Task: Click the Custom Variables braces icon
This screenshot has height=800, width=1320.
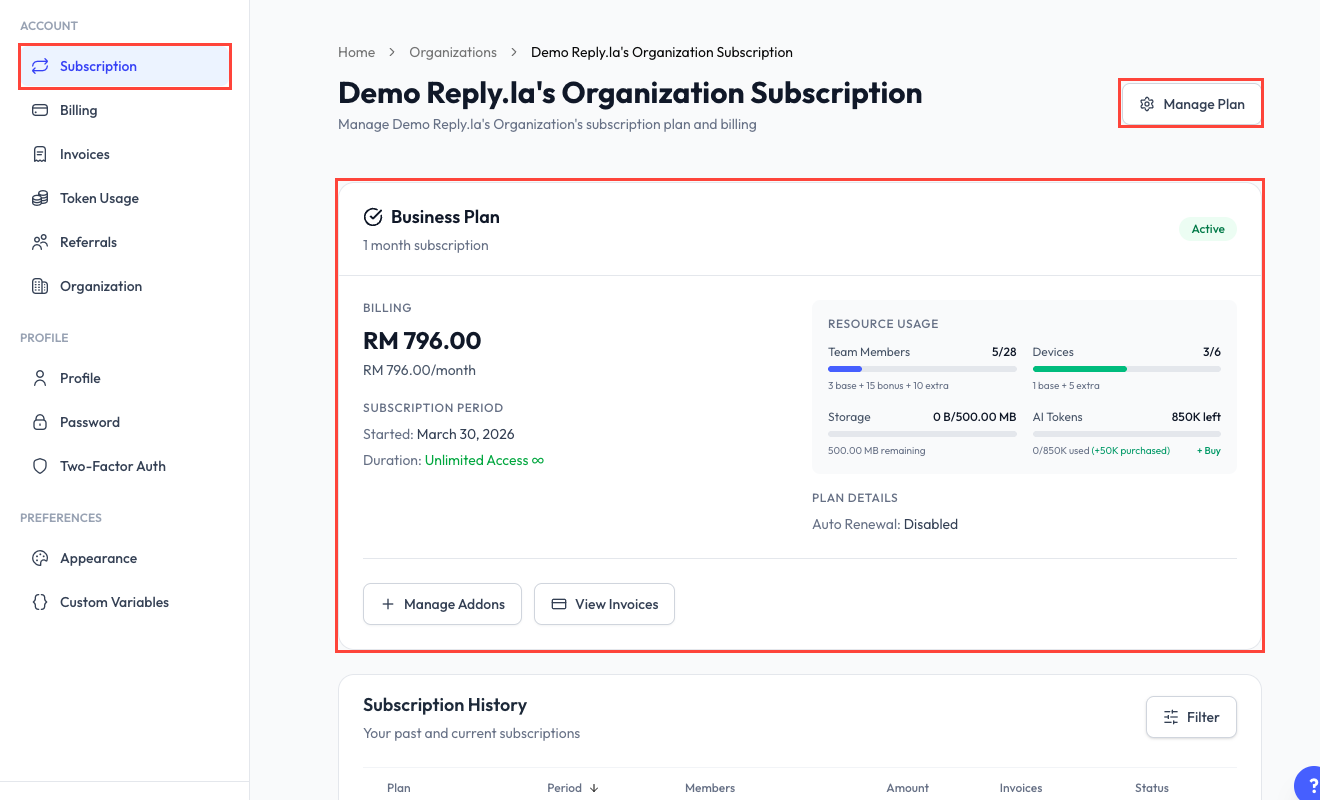Action: [x=40, y=602]
